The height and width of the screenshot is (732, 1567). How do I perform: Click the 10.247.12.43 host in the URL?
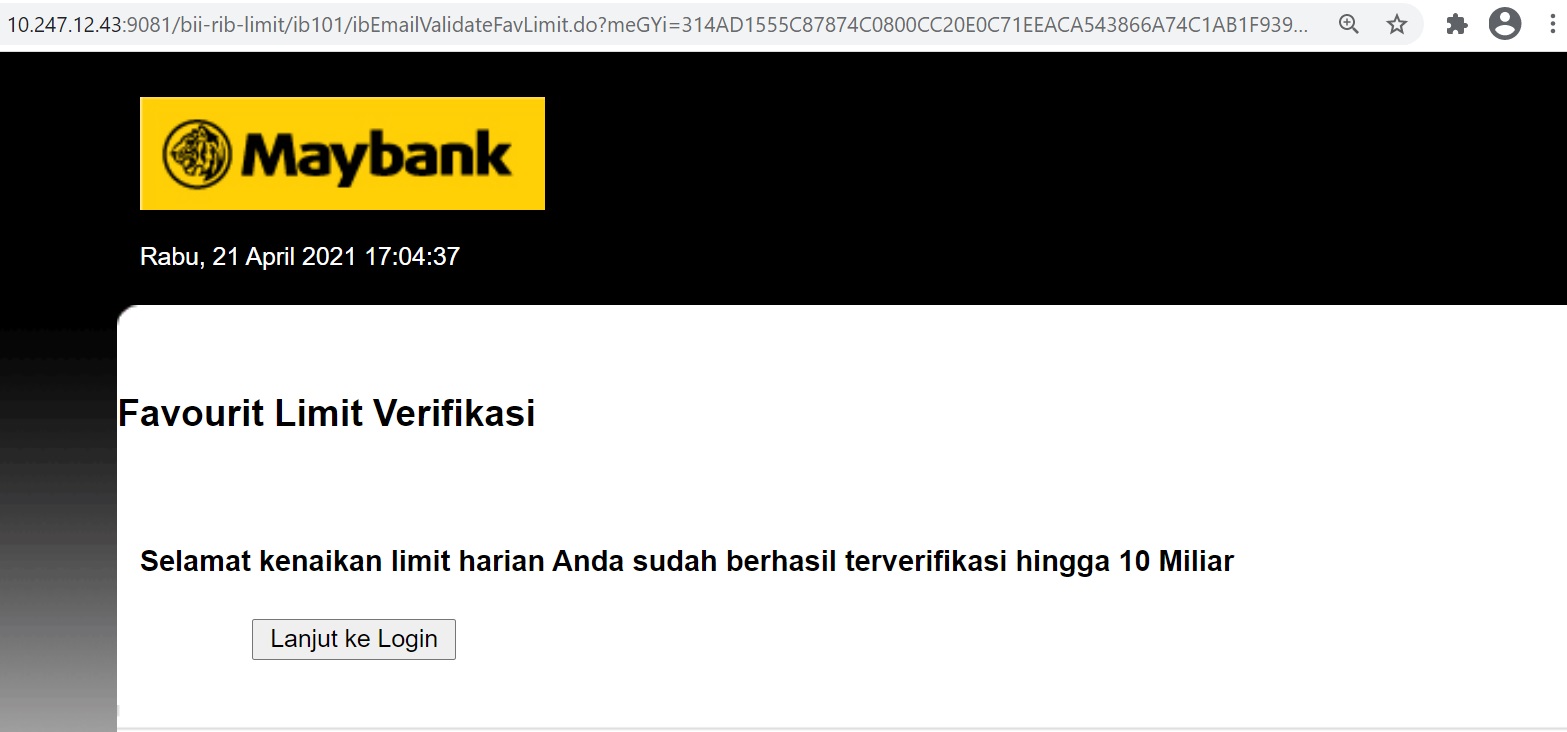(65, 26)
